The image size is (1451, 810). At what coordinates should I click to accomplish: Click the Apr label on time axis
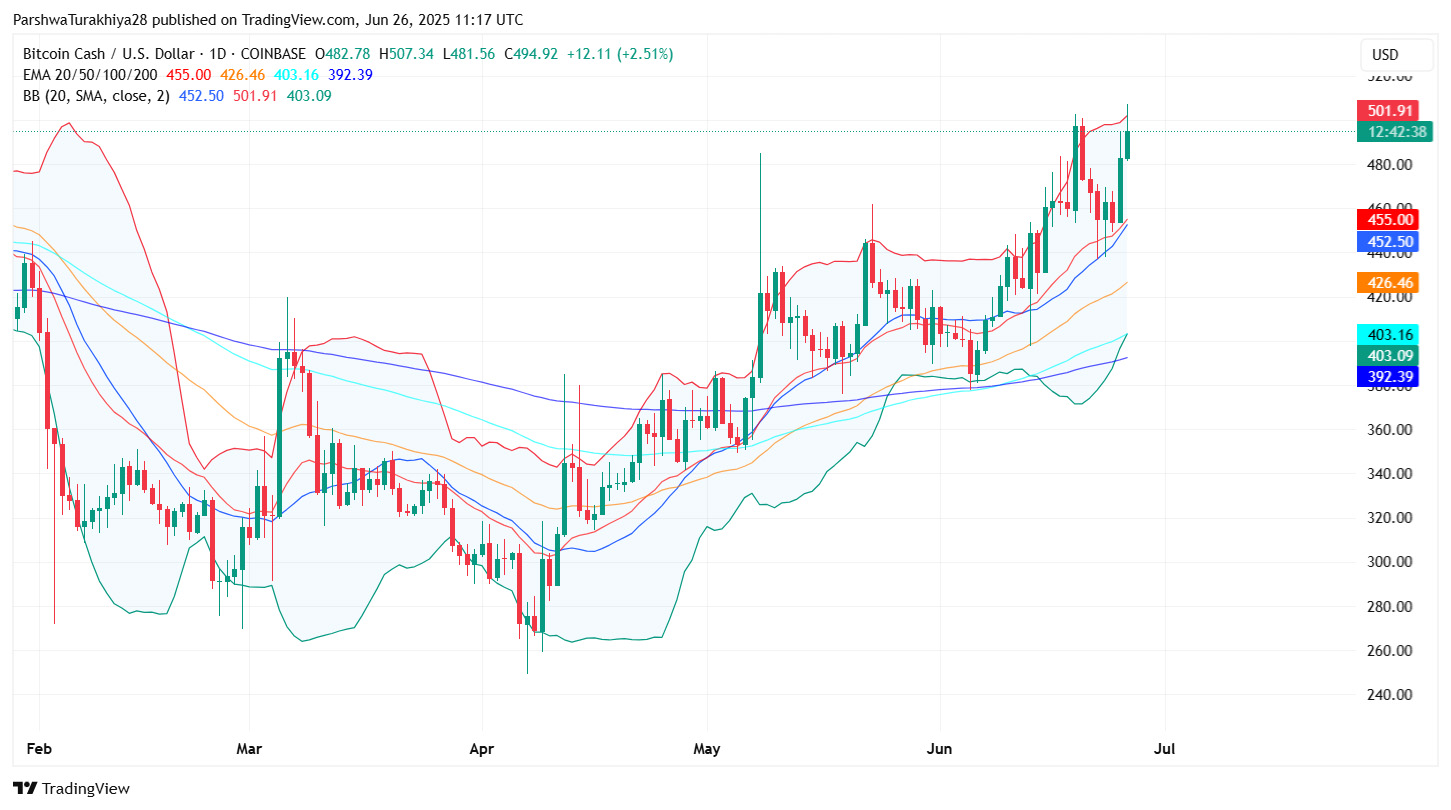click(482, 748)
